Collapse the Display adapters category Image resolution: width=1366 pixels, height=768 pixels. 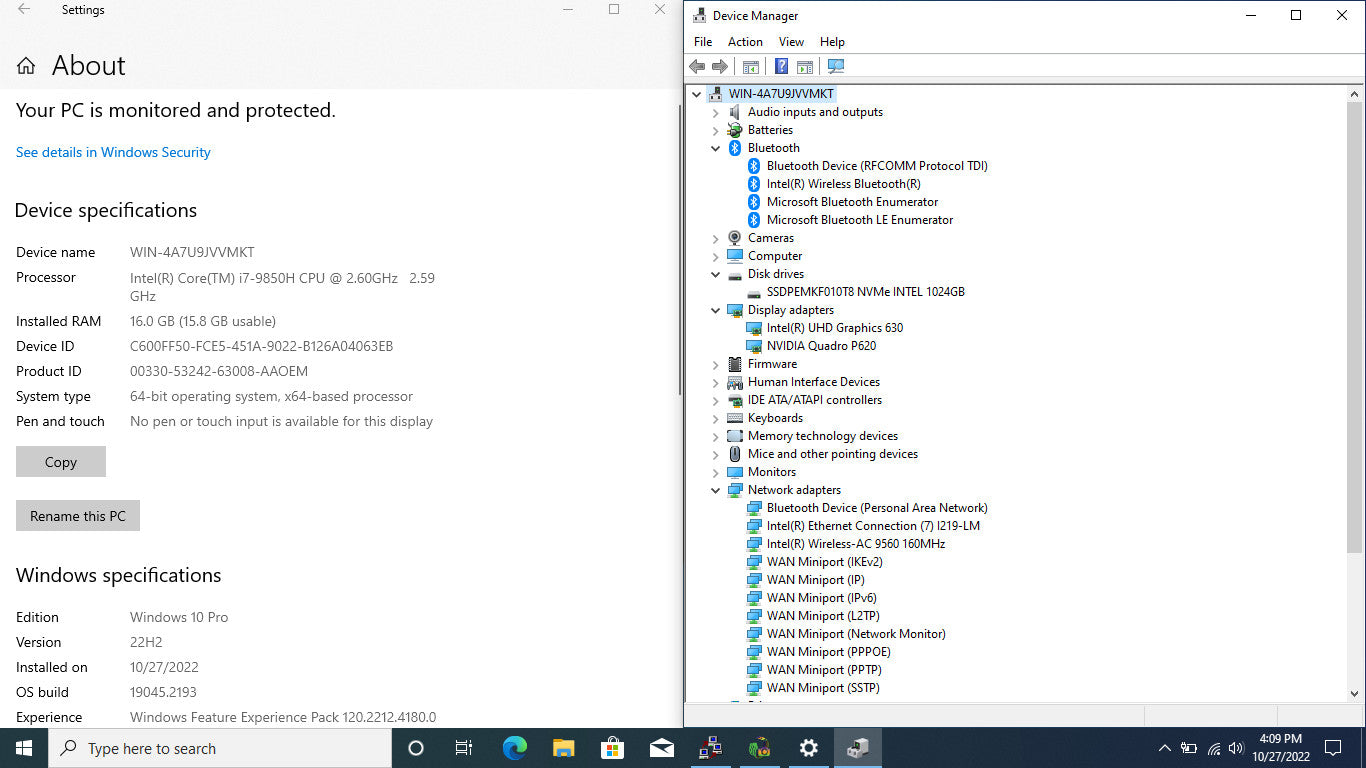click(x=716, y=310)
